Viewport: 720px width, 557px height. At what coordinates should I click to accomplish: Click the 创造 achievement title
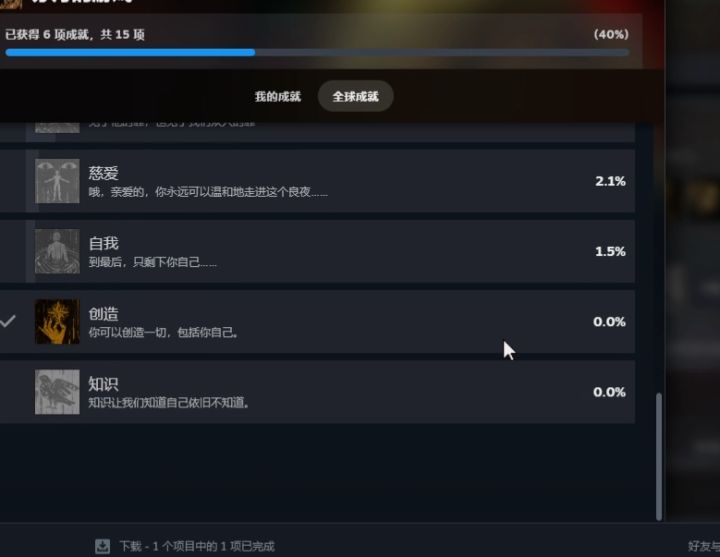(103, 314)
